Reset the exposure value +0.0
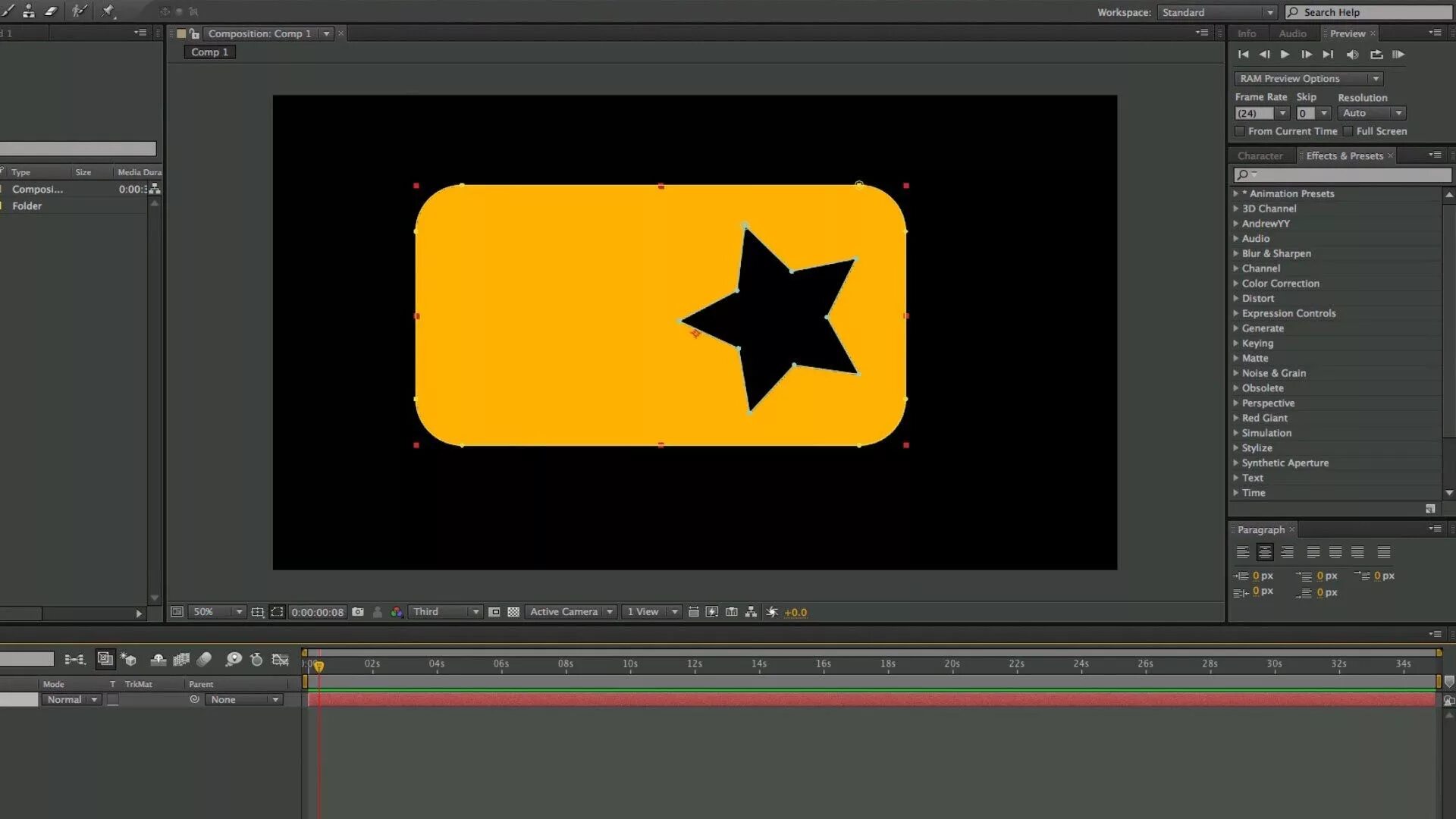Screen dimensions: 1456x819 pos(772,612)
